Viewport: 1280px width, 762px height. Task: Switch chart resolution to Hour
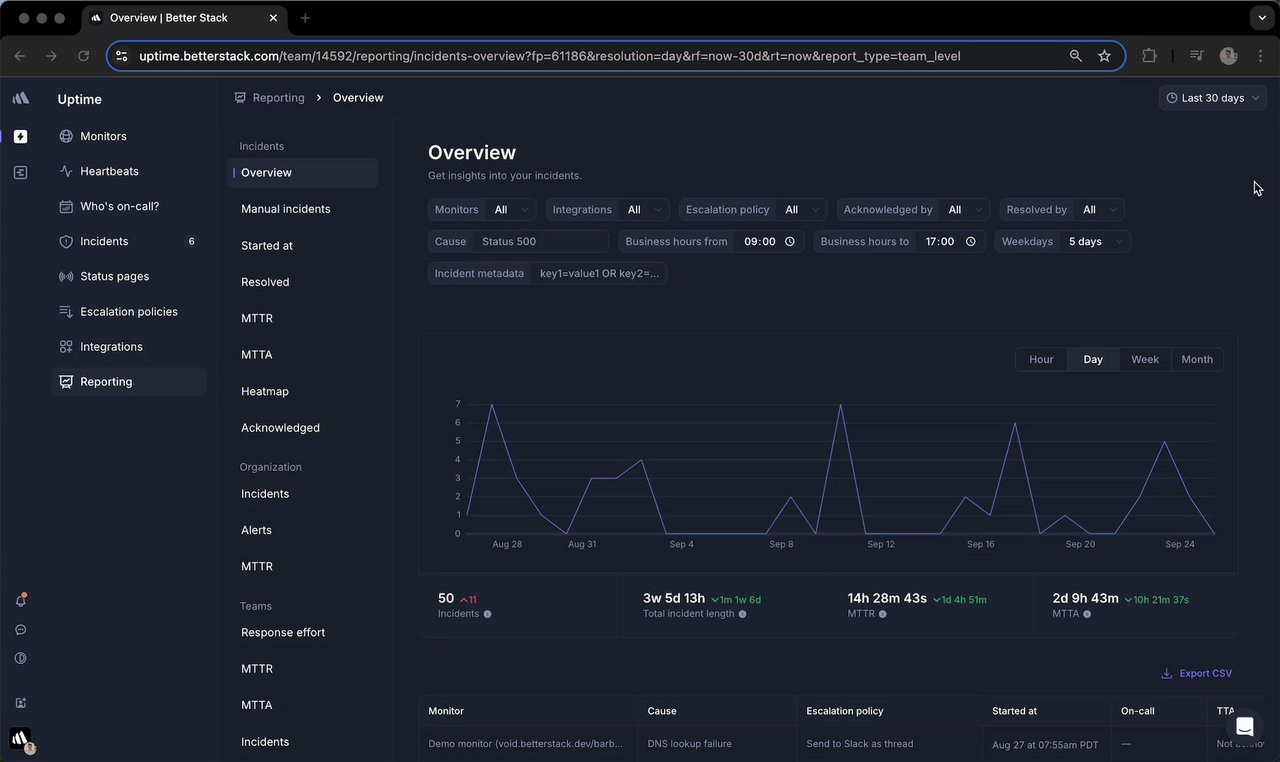[1041, 359]
